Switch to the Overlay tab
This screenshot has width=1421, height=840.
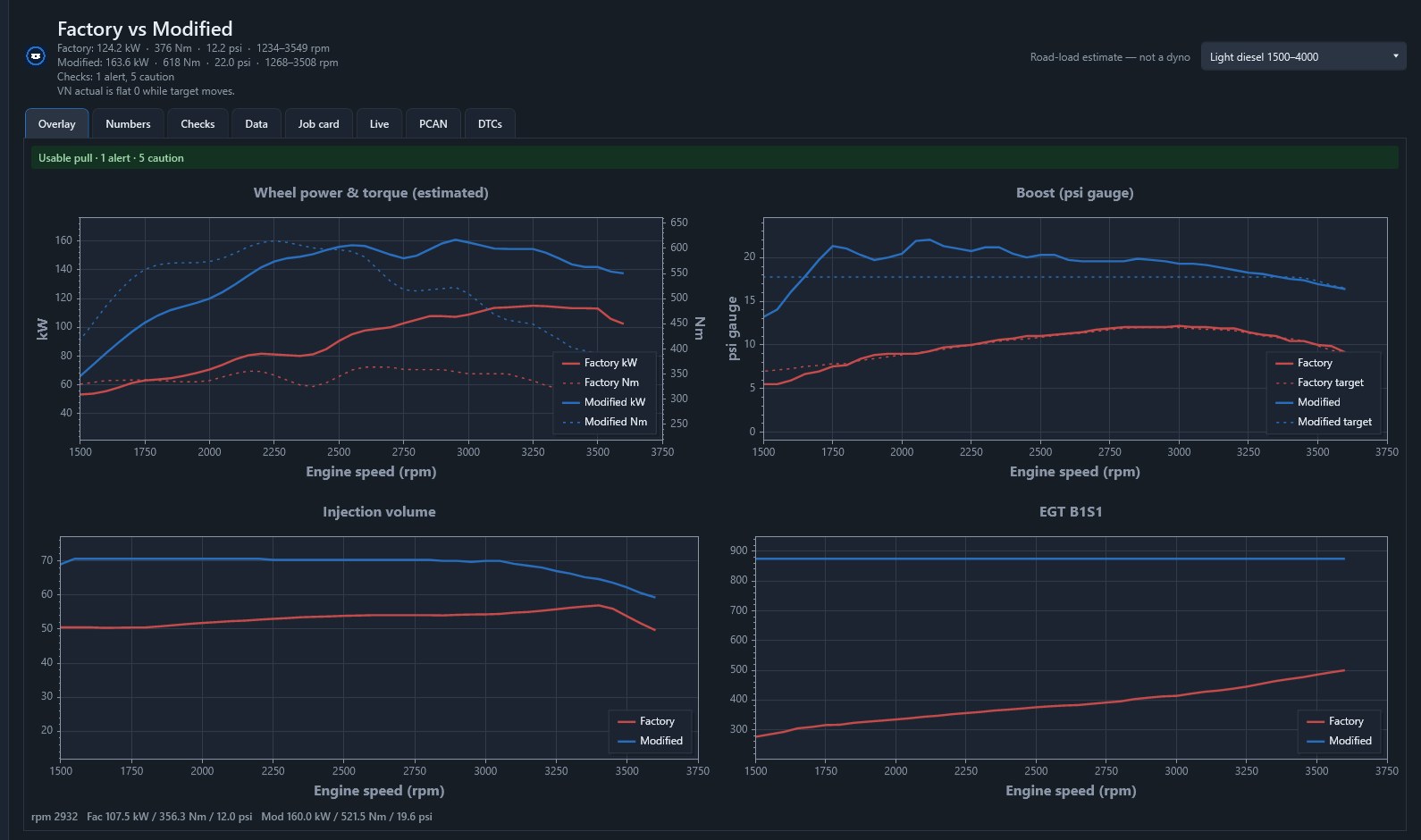(x=56, y=123)
